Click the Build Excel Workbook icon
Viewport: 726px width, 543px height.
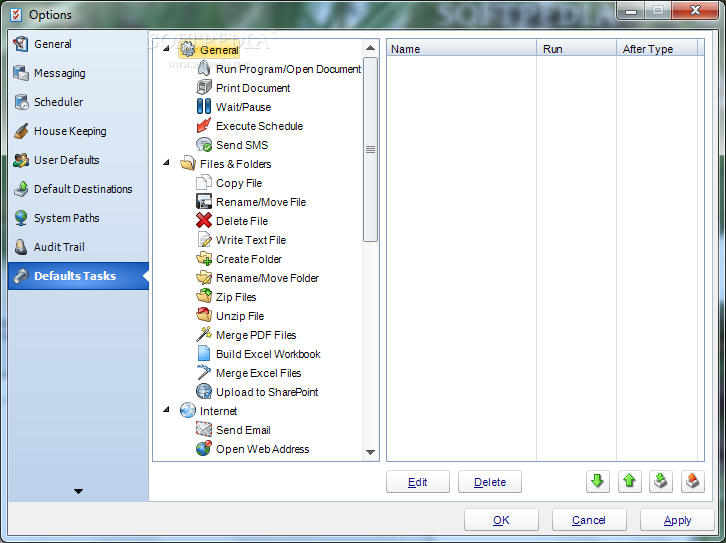tap(204, 354)
